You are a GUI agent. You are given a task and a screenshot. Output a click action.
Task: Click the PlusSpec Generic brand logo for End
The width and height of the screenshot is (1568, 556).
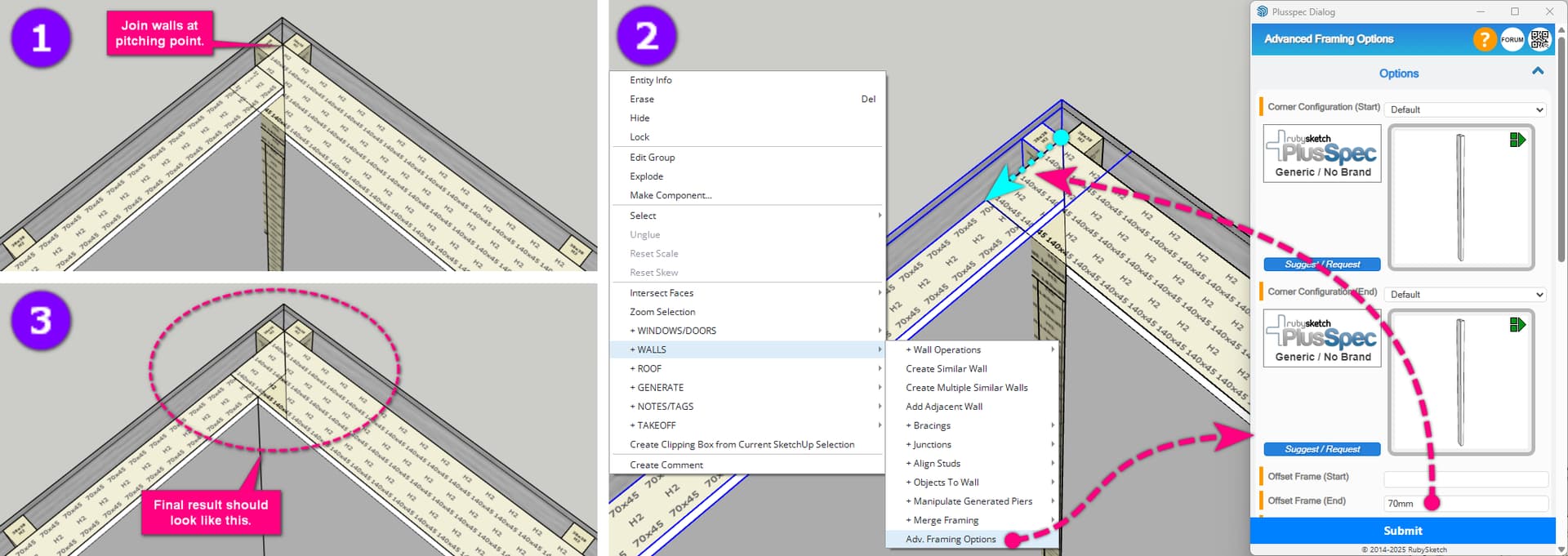point(1321,338)
